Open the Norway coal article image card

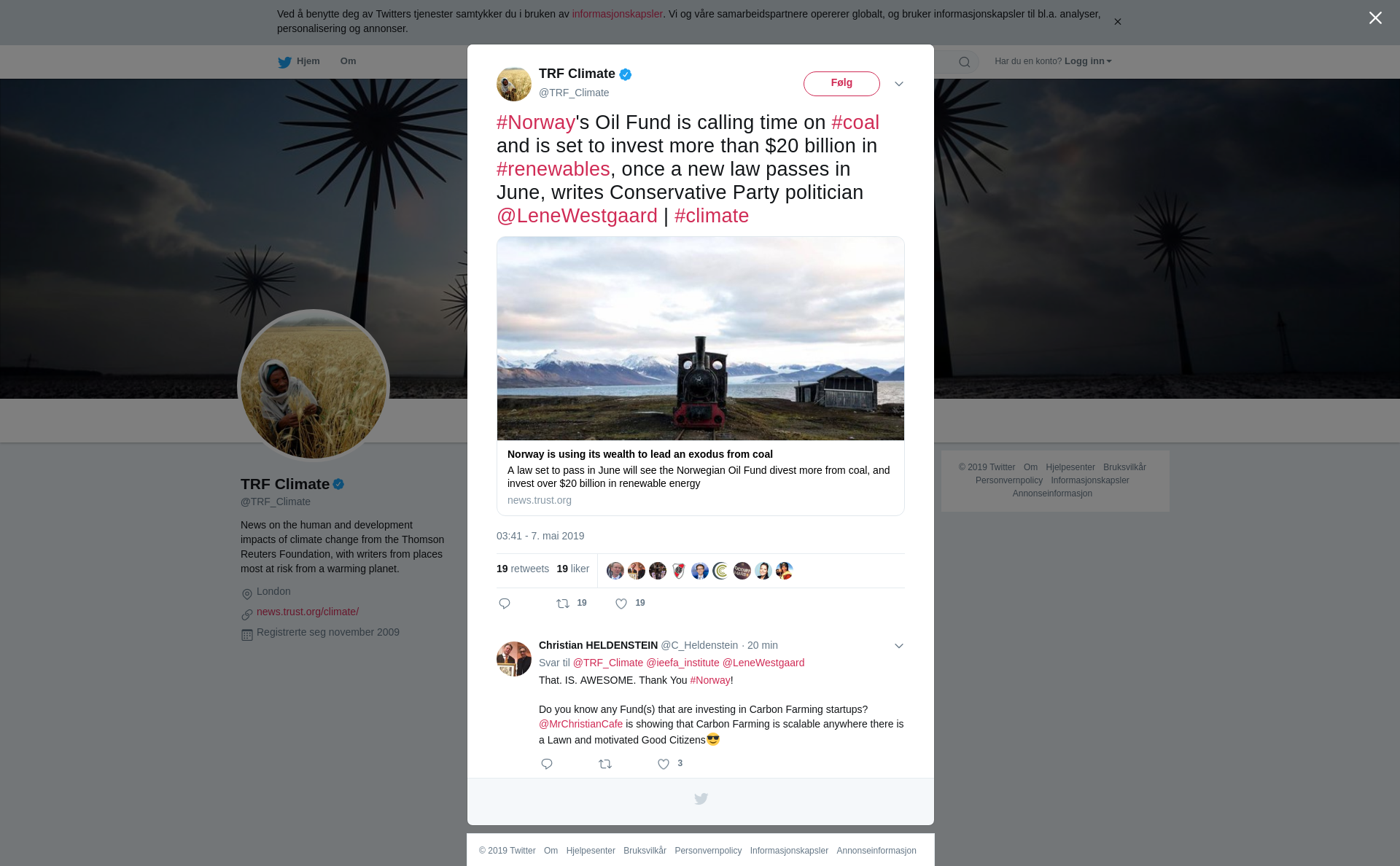[x=701, y=376]
